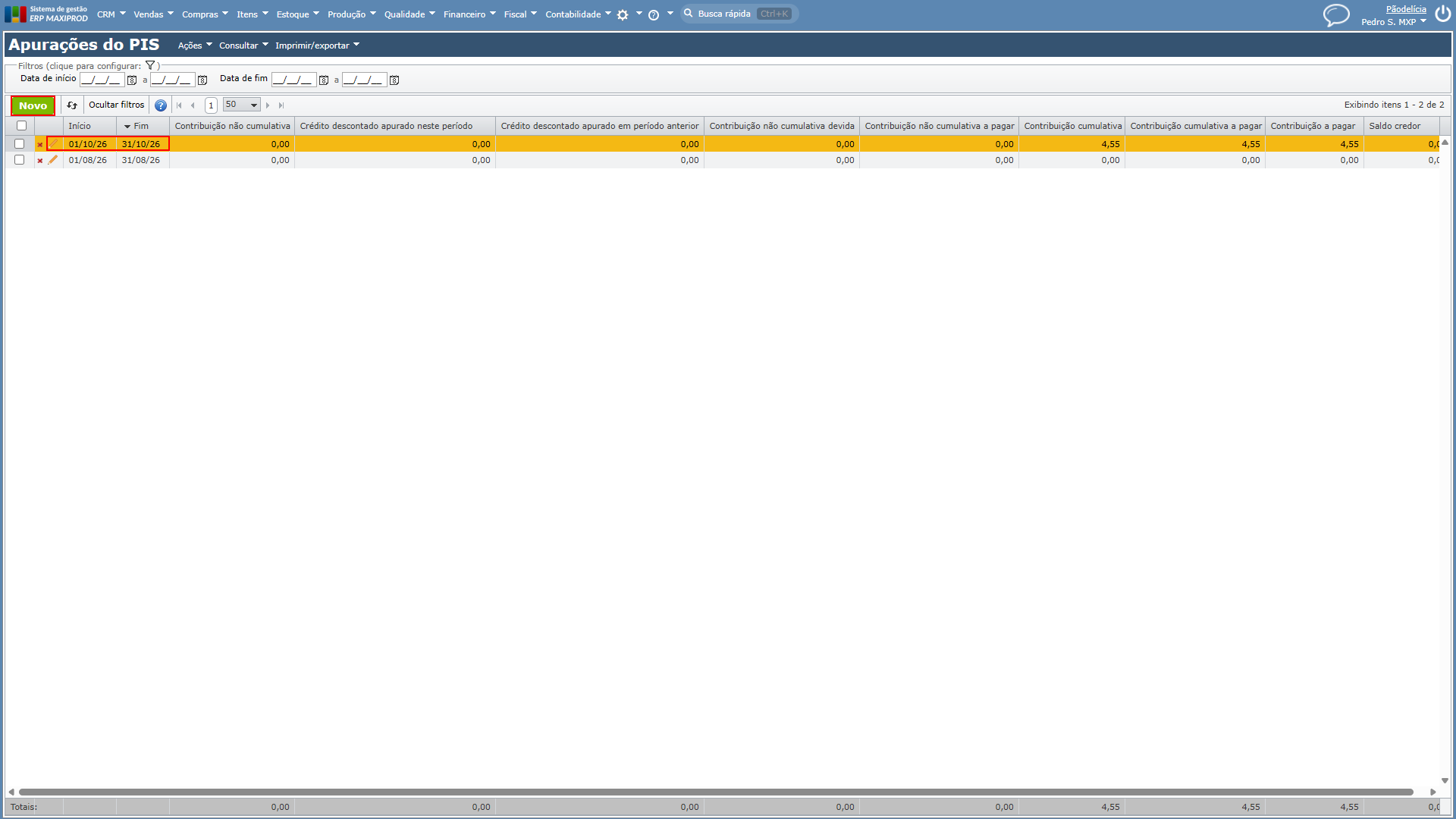Open the blue help question mark icon

tap(161, 105)
